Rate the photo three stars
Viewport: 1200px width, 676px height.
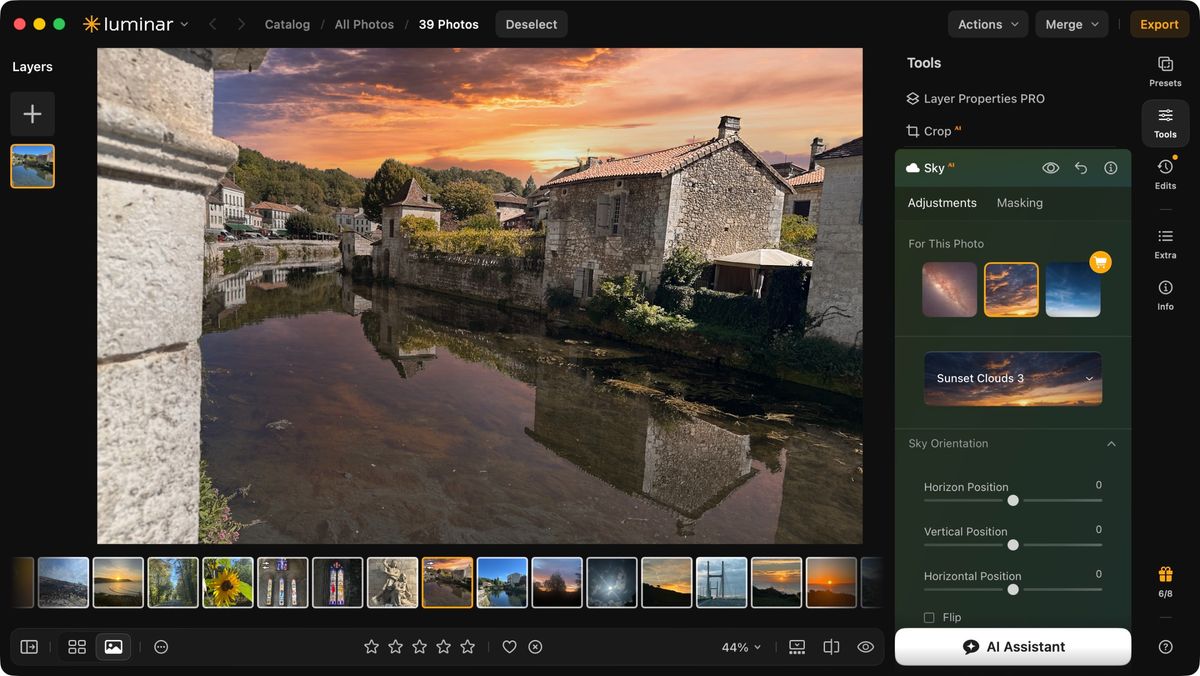click(419, 647)
